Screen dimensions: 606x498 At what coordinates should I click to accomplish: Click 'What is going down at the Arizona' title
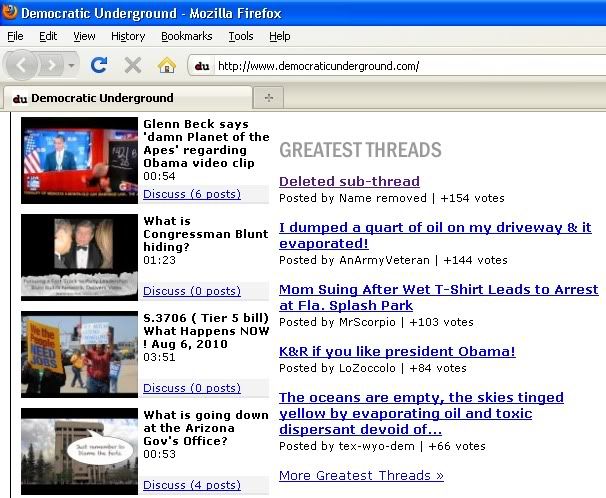pyautogui.click(x=206, y=428)
